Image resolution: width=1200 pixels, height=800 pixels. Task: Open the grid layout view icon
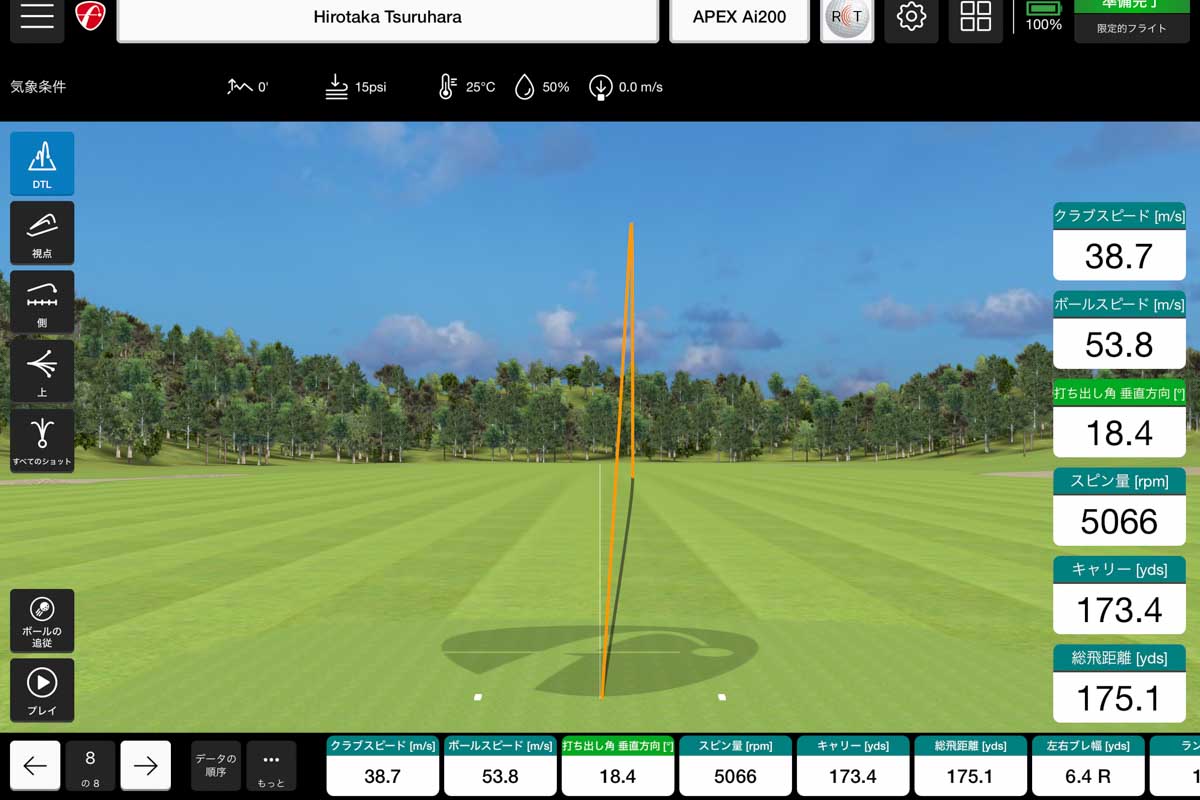click(975, 18)
